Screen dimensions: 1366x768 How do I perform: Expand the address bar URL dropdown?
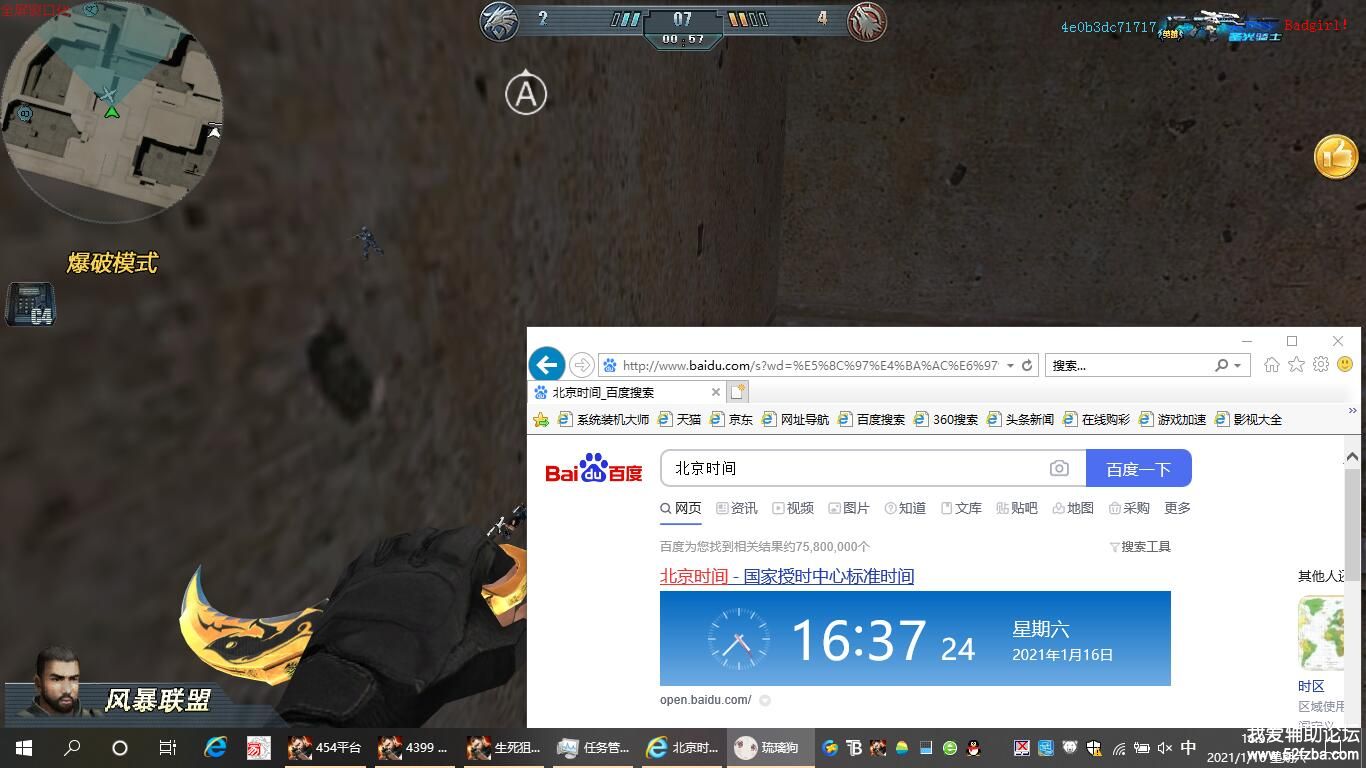click(x=1010, y=365)
